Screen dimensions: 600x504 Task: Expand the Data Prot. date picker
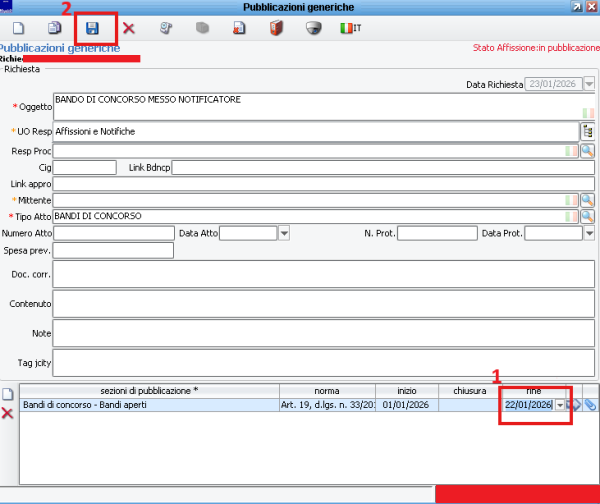click(x=589, y=233)
